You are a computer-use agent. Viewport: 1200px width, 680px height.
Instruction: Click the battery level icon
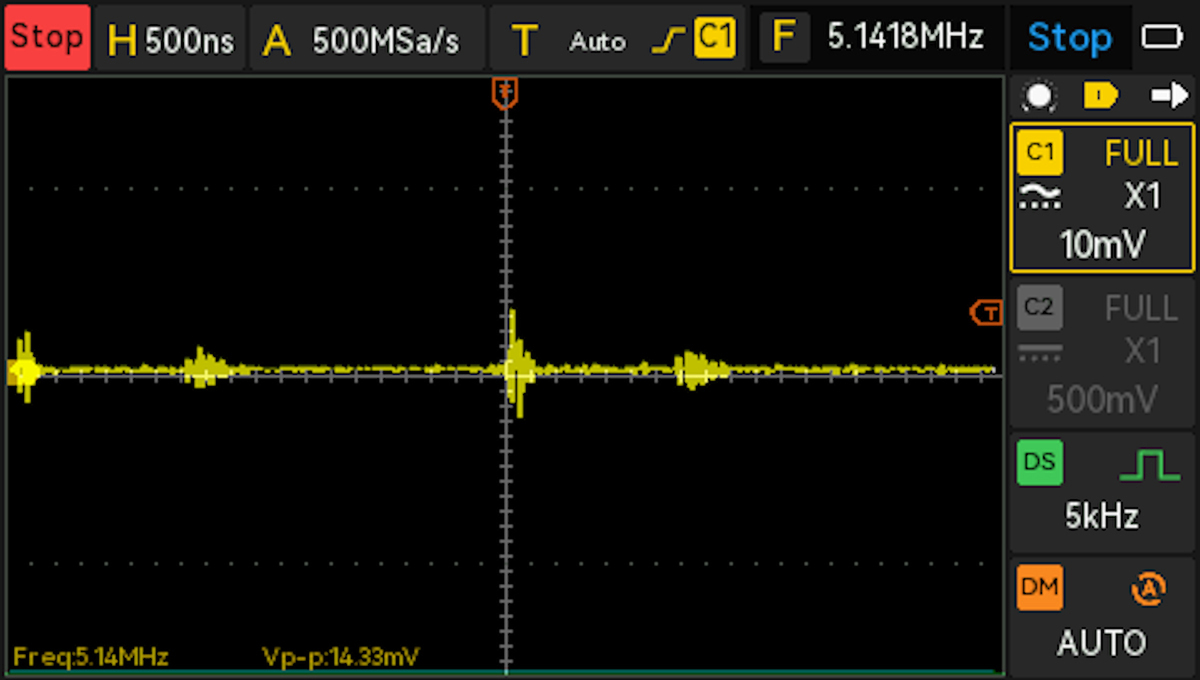pos(1162,38)
